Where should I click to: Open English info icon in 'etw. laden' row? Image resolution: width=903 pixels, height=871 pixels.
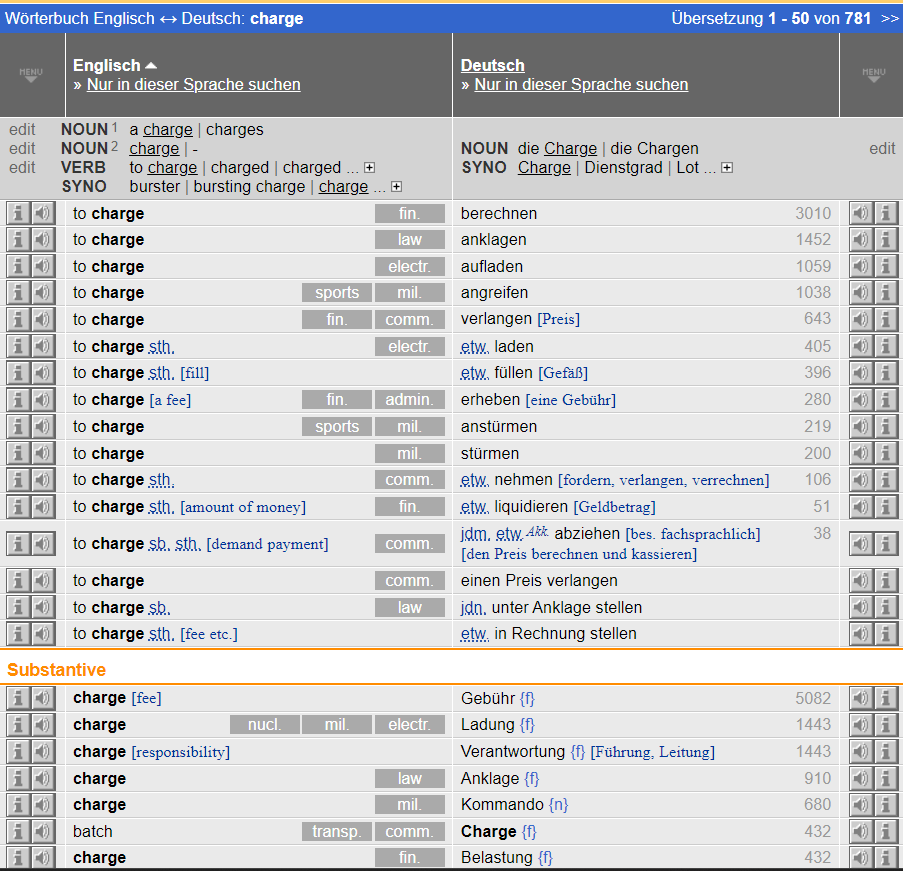(18, 346)
